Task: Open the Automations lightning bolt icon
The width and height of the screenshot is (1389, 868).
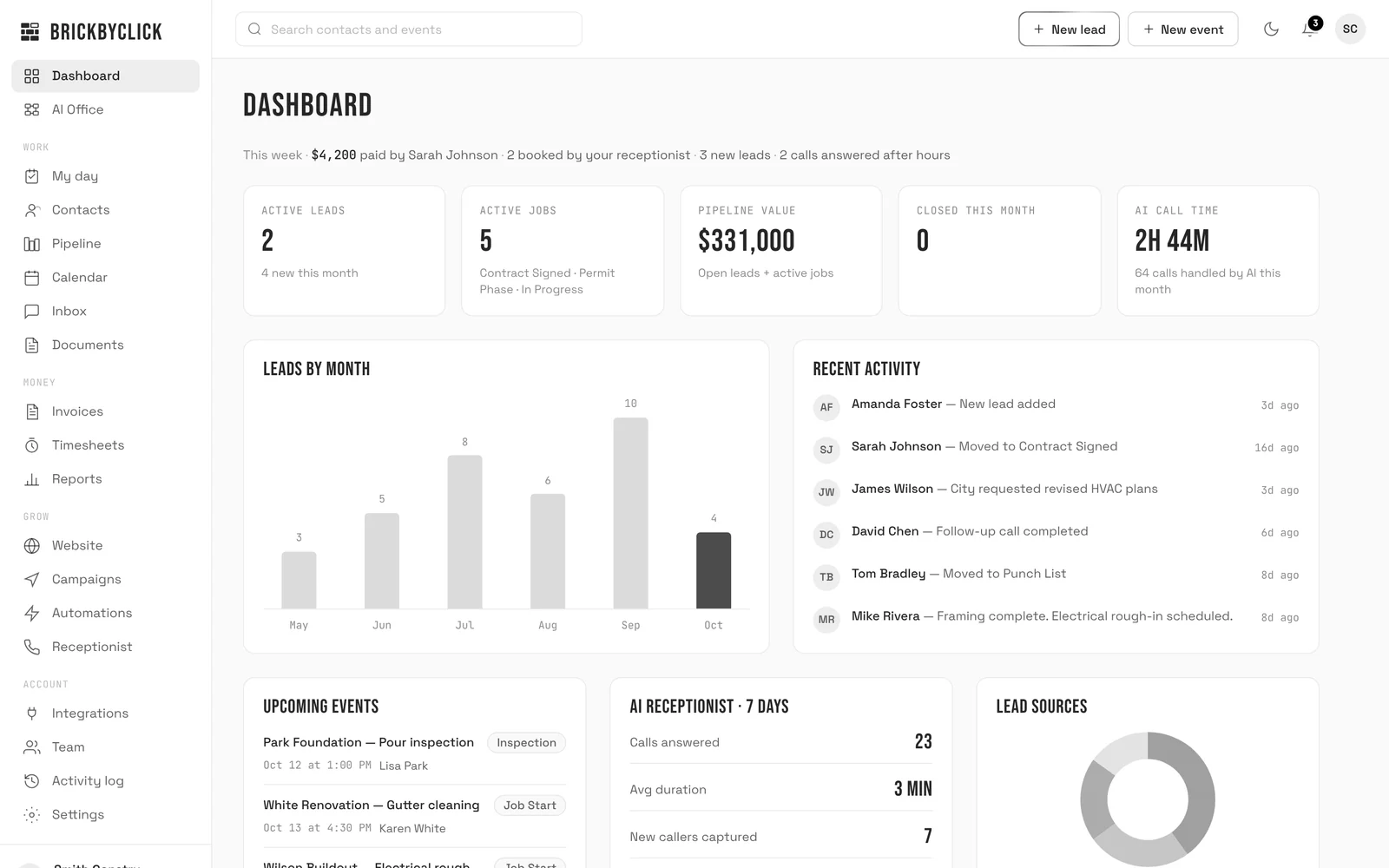Action: [x=32, y=613]
